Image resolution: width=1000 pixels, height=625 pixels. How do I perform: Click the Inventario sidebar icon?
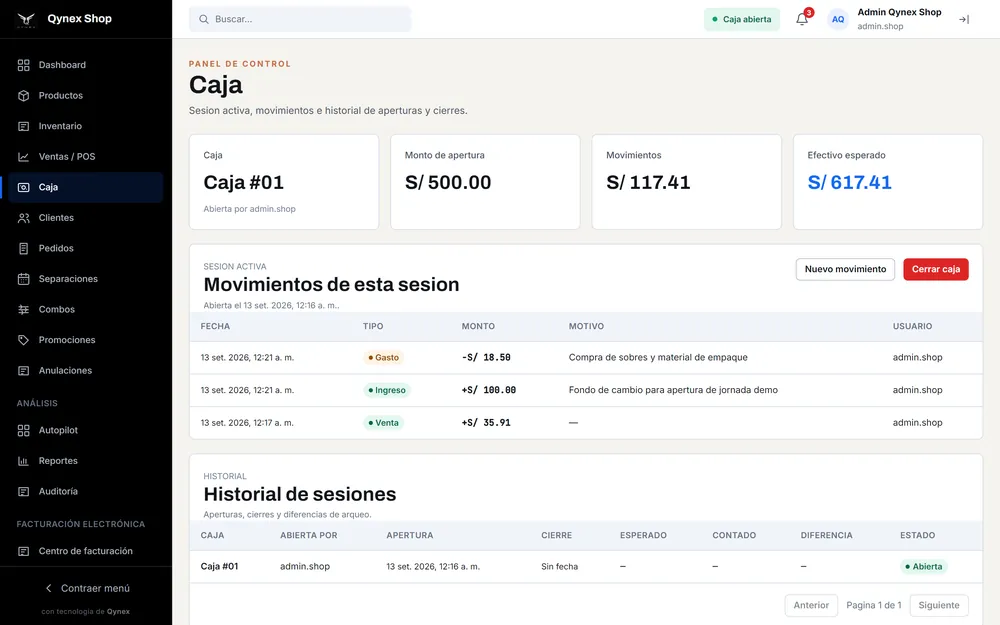pyautogui.click(x=24, y=126)
